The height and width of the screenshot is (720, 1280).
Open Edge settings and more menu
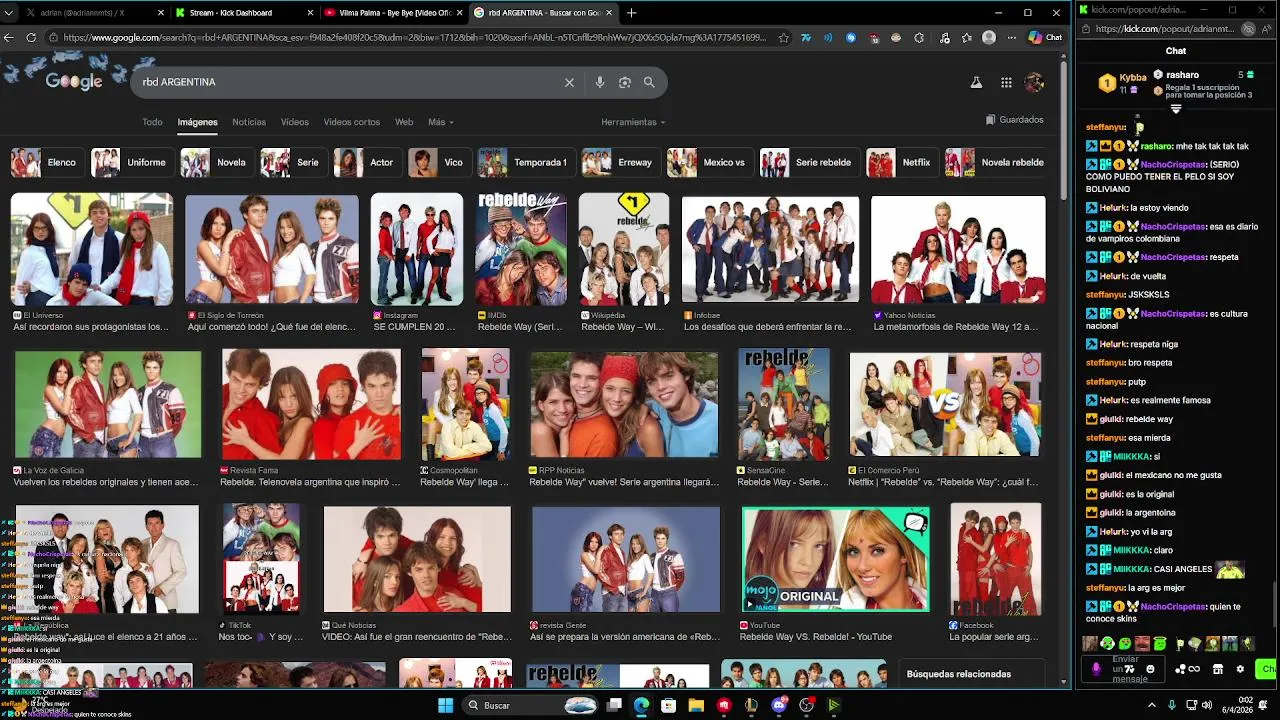click(x=1011, y=37)
